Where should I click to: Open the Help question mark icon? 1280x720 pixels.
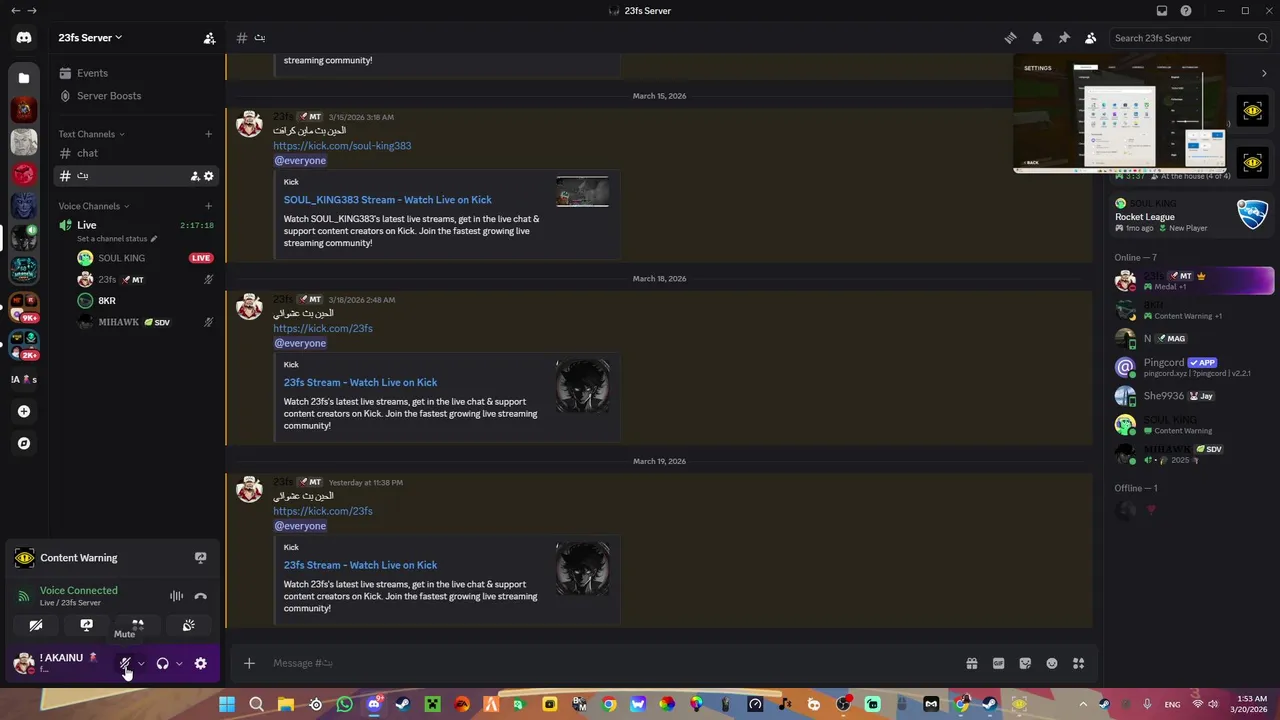tap(1186, 11)
